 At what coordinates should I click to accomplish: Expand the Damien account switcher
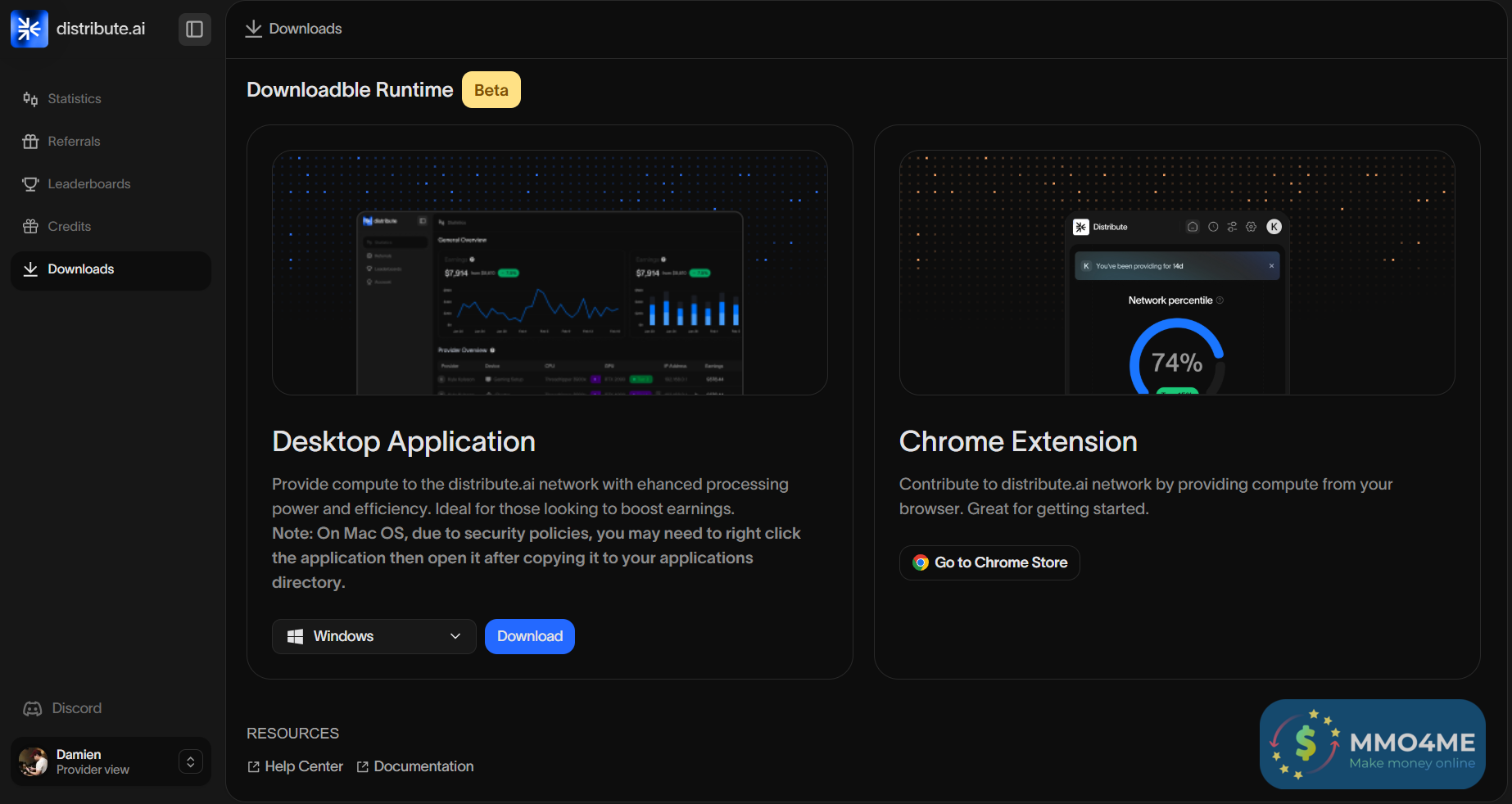pyautogui.click(x=190, y=762)
